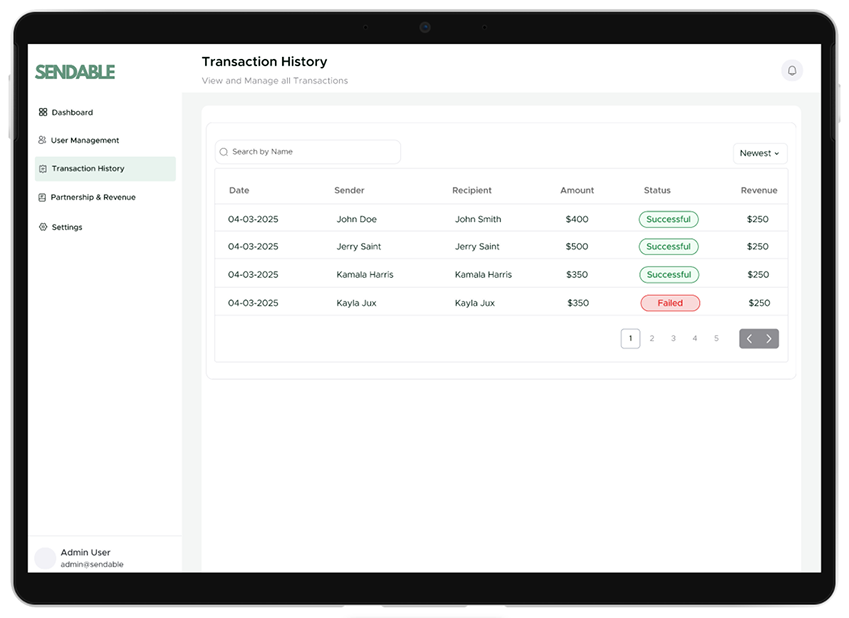This screenshot has height=618, width=849.
Task: Open the Settings gear in sidebar
Action: coord(43,227)
